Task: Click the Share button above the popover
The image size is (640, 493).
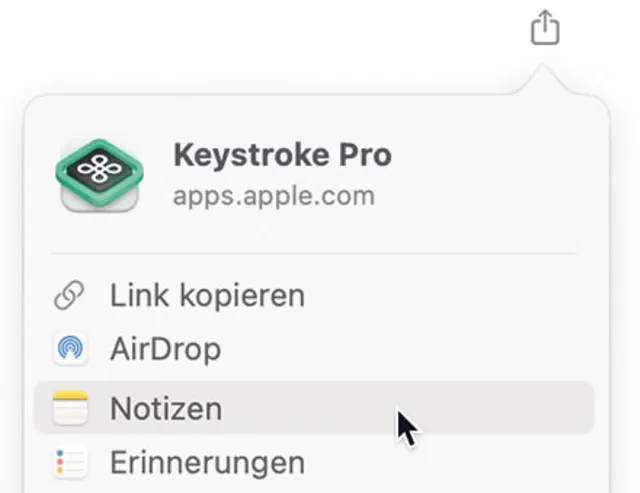Action: 544,28
